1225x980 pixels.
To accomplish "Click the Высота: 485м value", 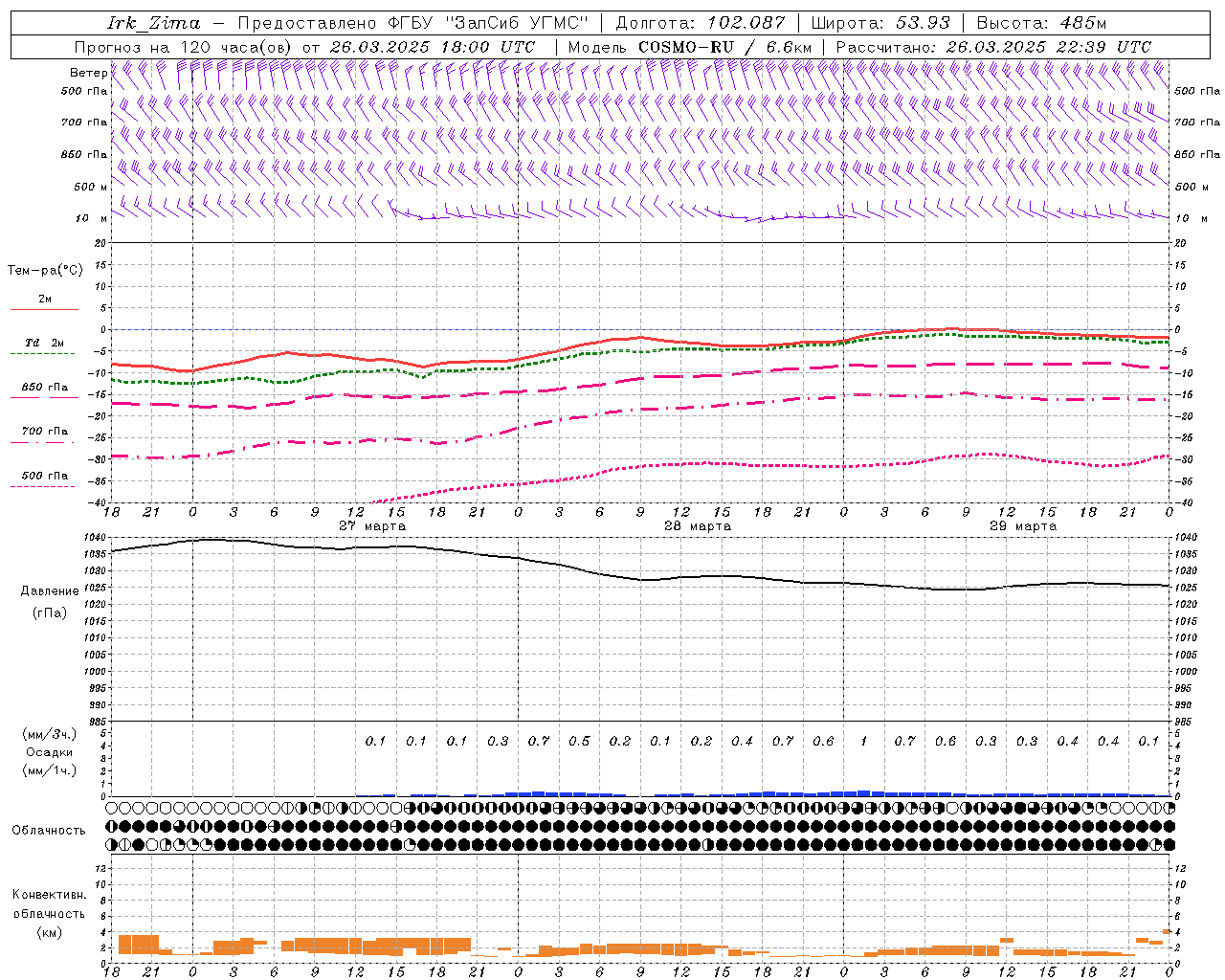I will [x=1041, y=23].
